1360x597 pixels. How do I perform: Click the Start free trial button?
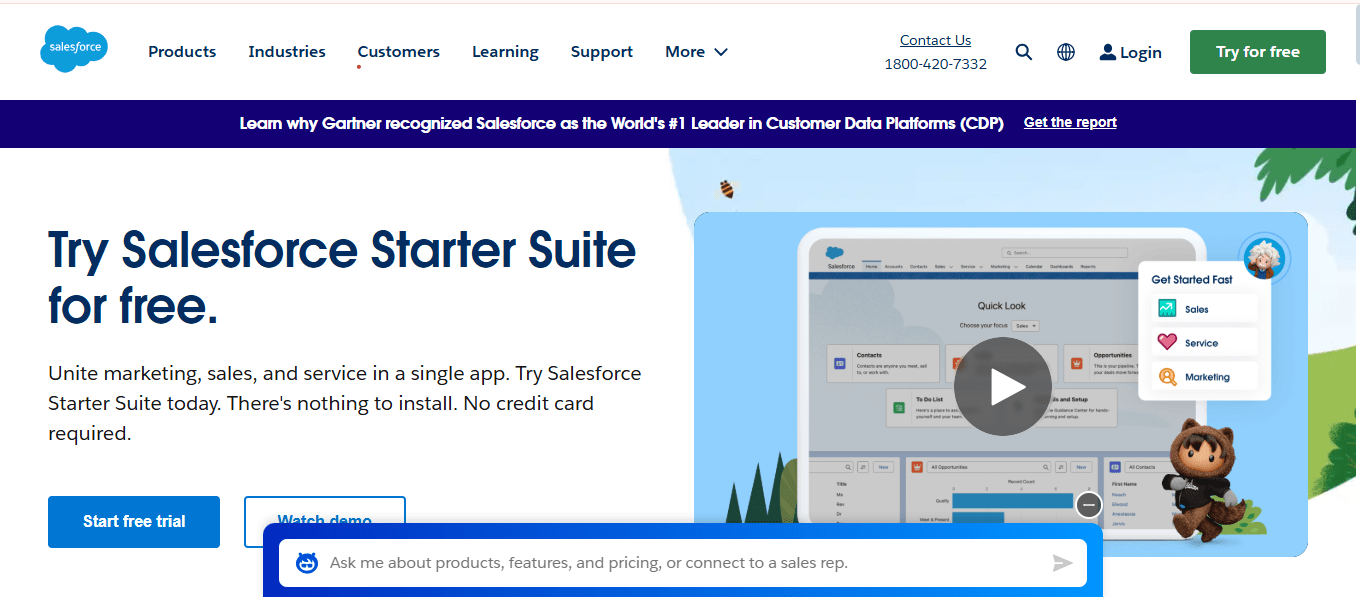134,521
